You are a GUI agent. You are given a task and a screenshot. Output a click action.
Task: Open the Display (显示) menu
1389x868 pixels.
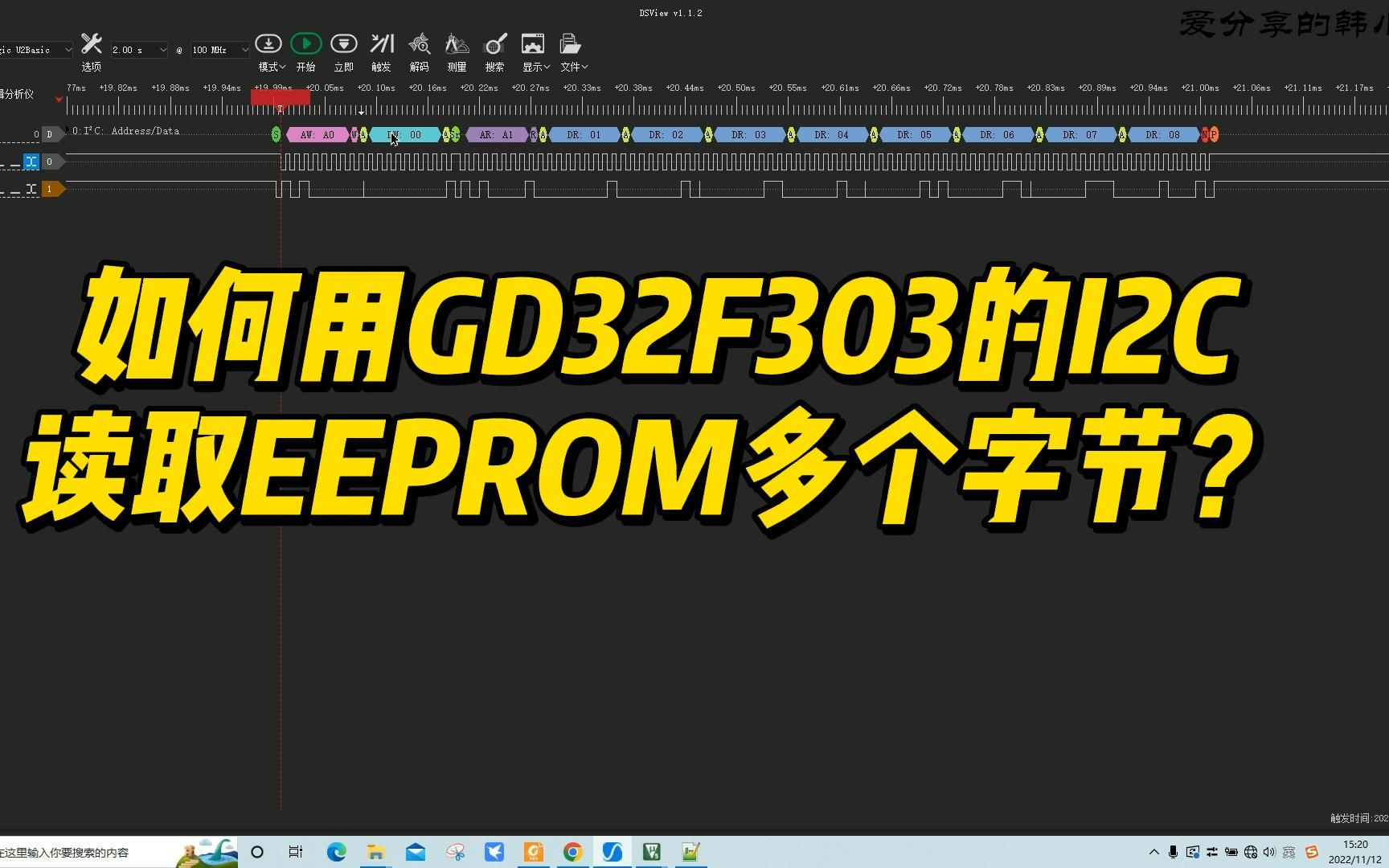click(x=534, y=50)
